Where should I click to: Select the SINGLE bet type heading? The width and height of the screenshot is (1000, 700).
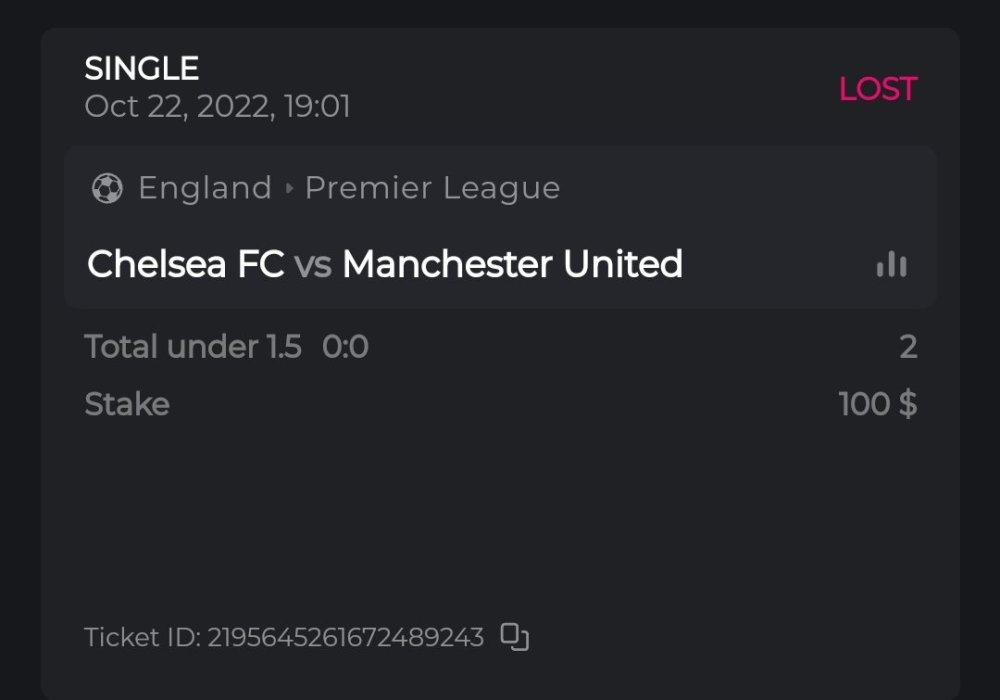click(x=142, y=69)
